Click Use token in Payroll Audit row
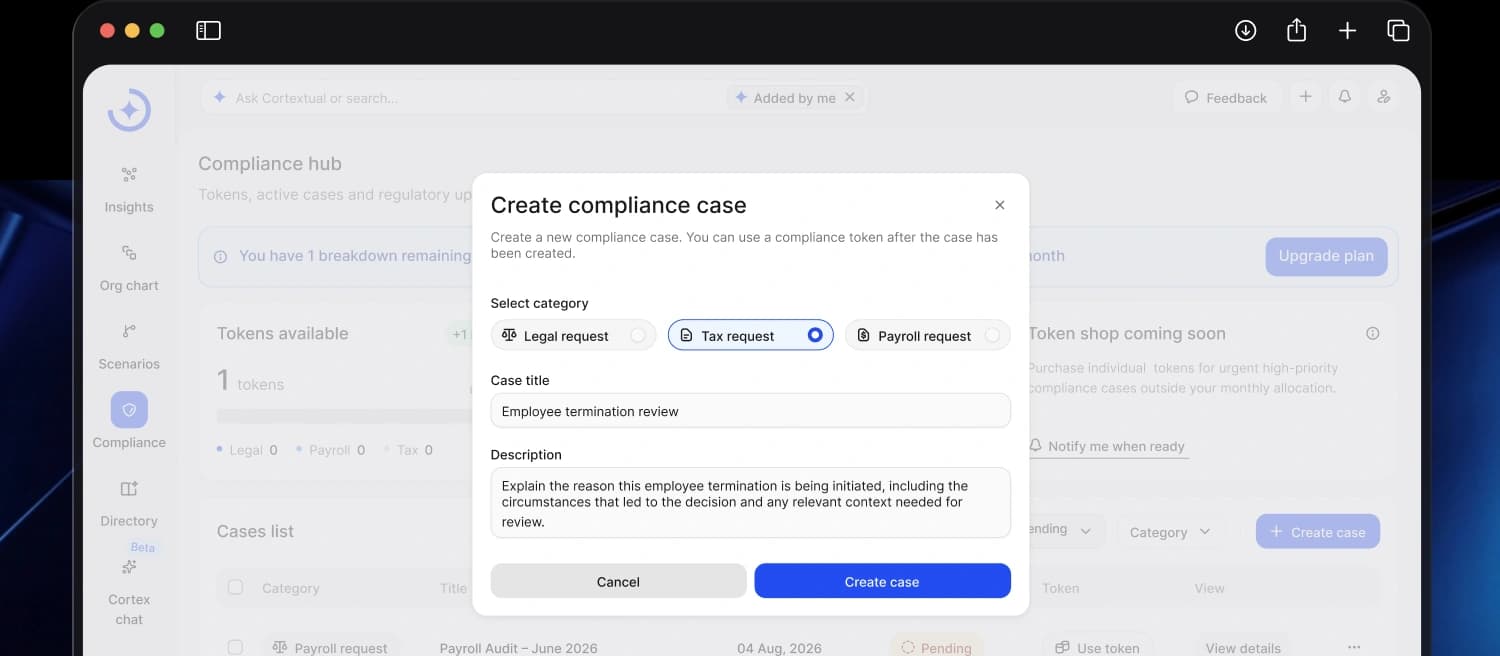Viewport: 1500px width, 656px height. [x=1098, y=647]
